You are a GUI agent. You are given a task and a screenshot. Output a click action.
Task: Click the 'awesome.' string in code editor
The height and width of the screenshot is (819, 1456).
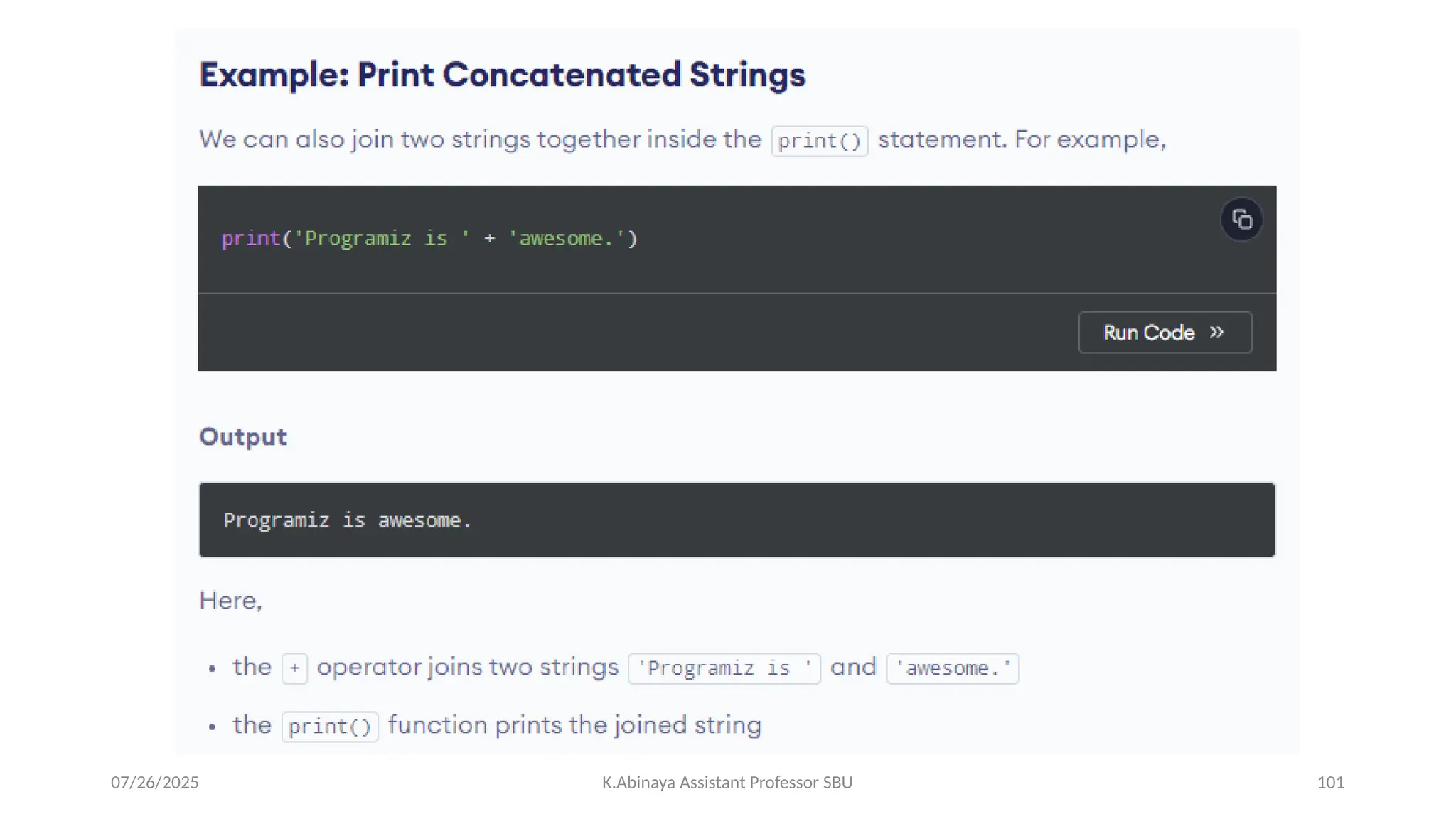566,238
